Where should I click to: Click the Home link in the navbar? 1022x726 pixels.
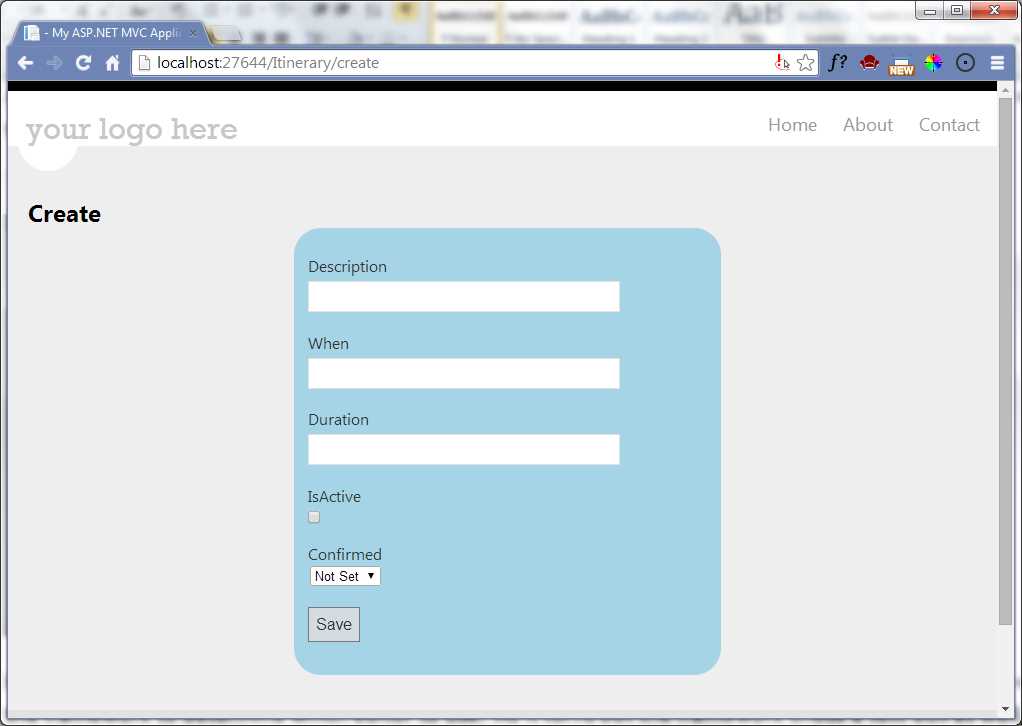792,124
